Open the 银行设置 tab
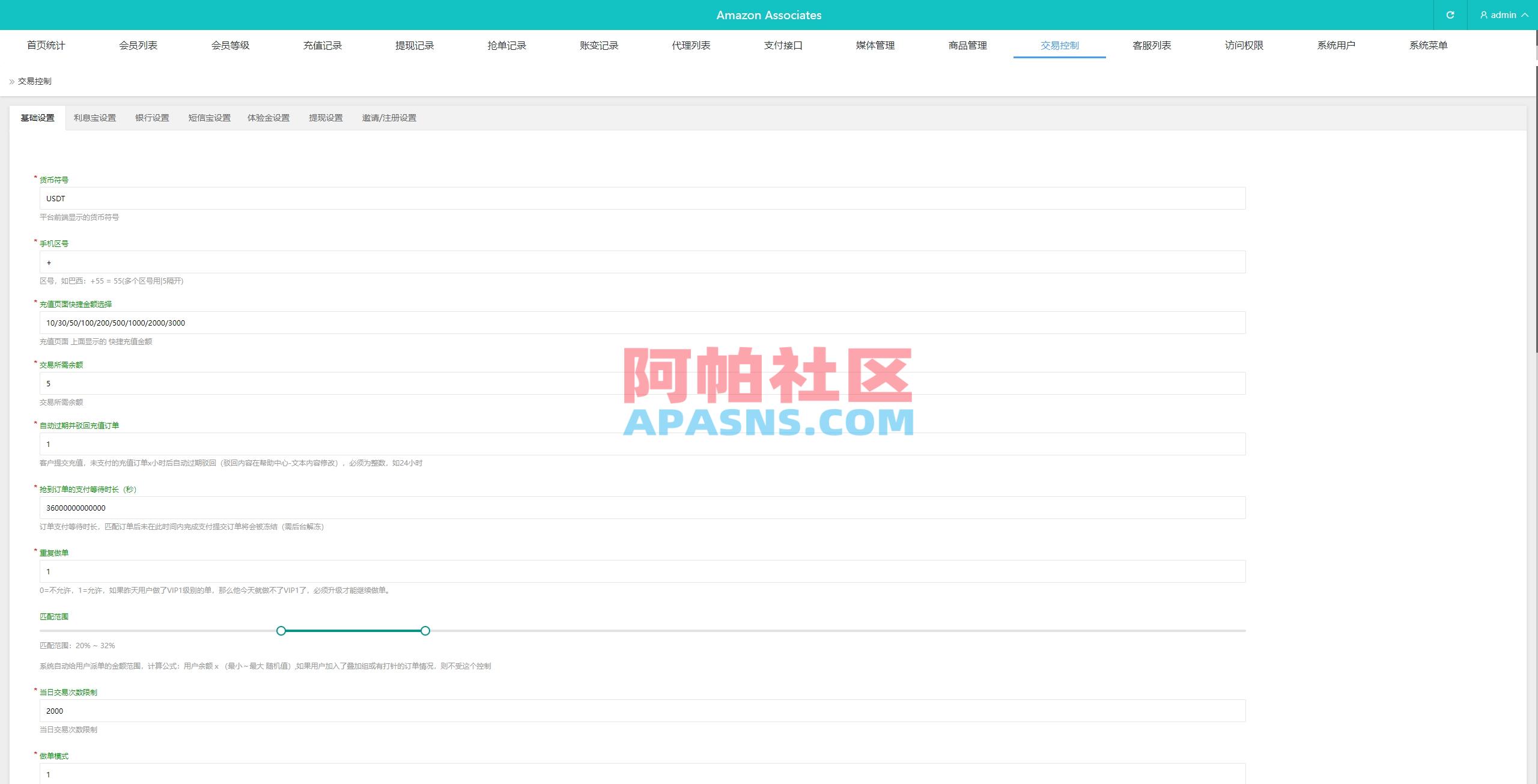 tap(152, 118)
